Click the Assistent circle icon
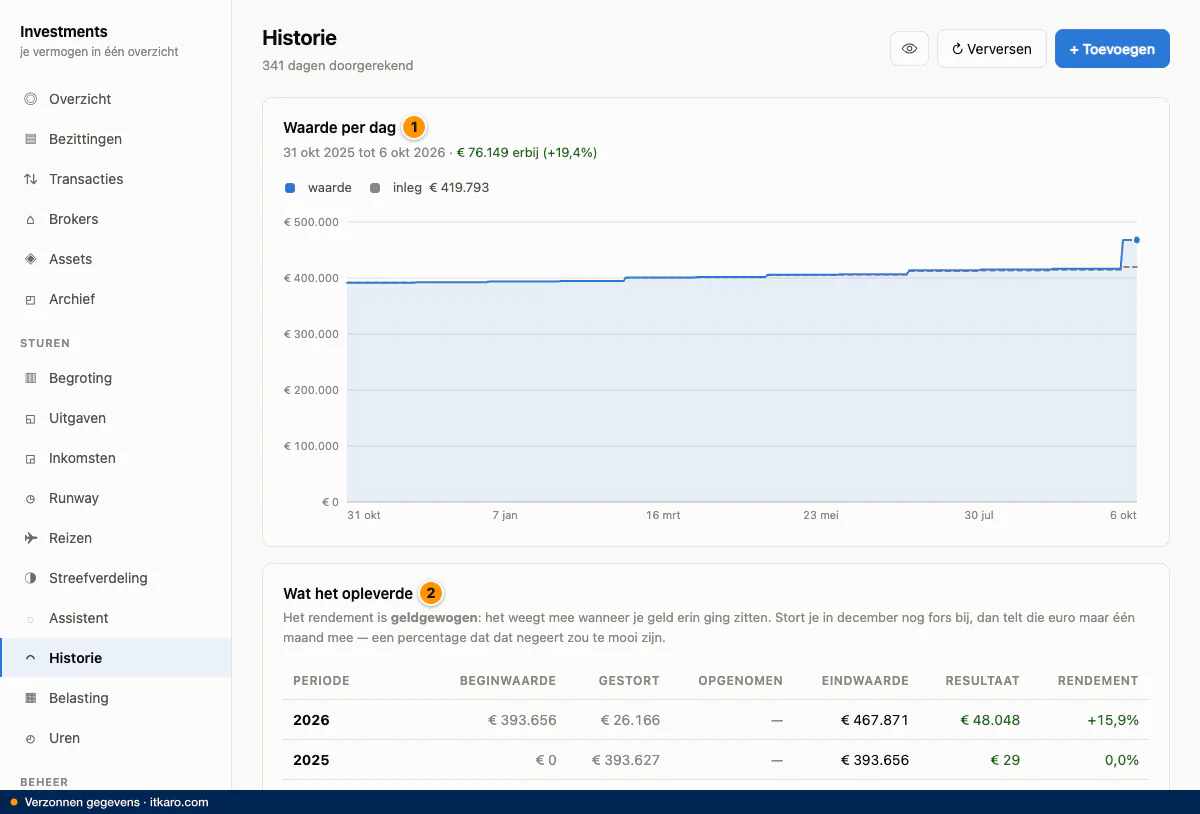Image resolution: width=1200 pixels, height=814 pixels. pyautogui.click(x=30, y=618)
